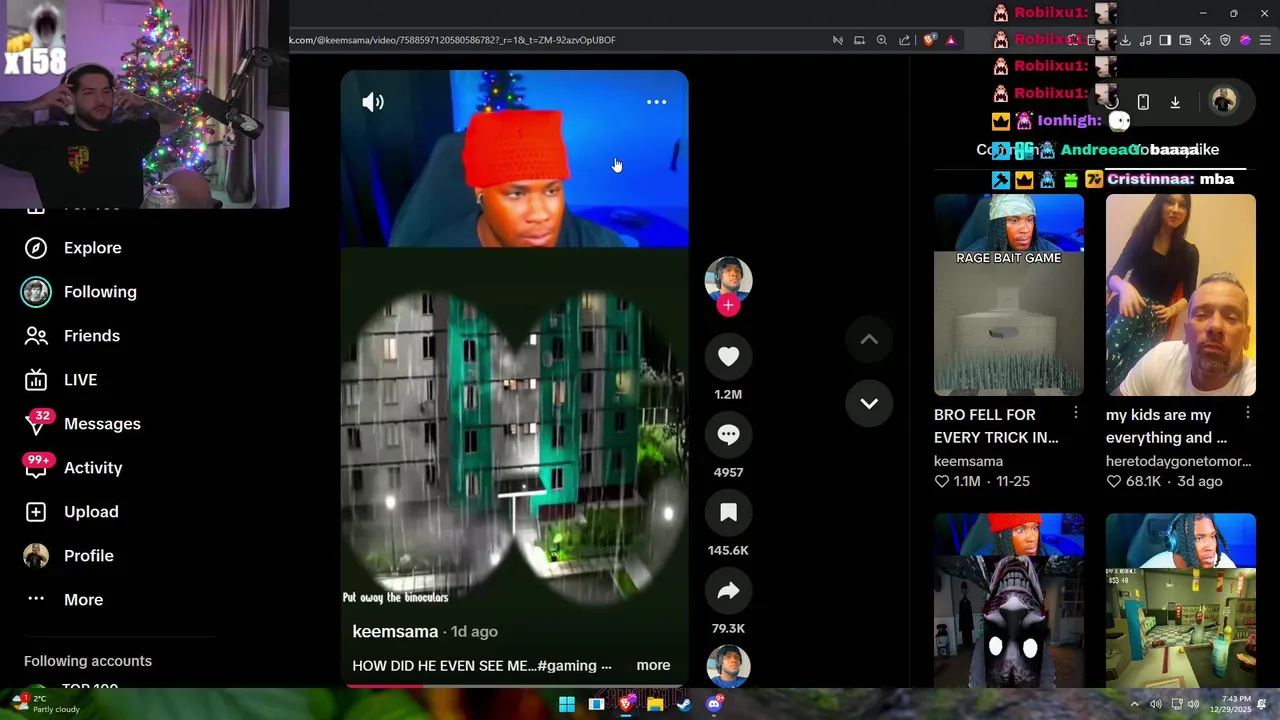Click the zoom magnifier icon in address bar

(x=882, y=40)
